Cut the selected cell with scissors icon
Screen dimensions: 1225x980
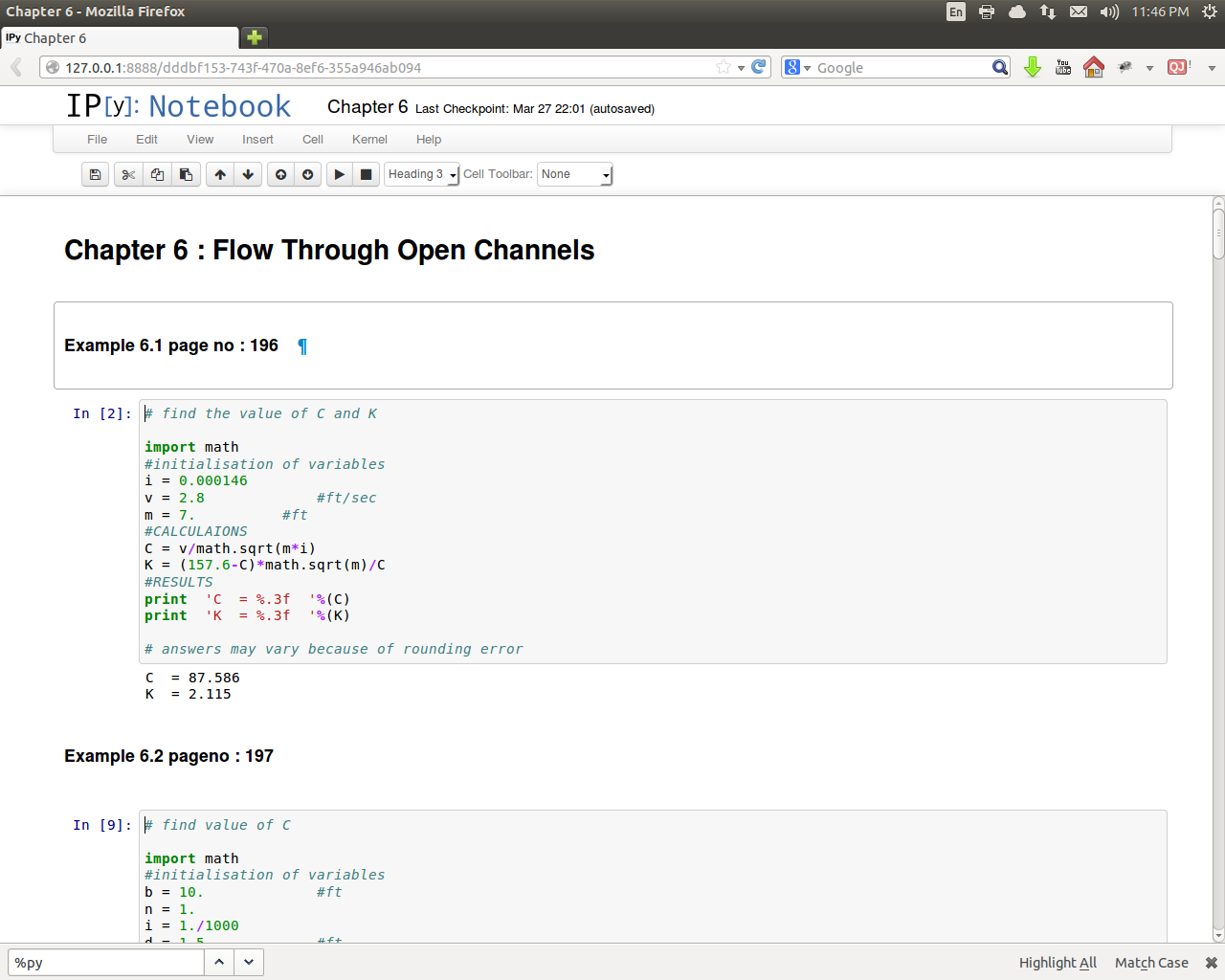click(128, 174)
